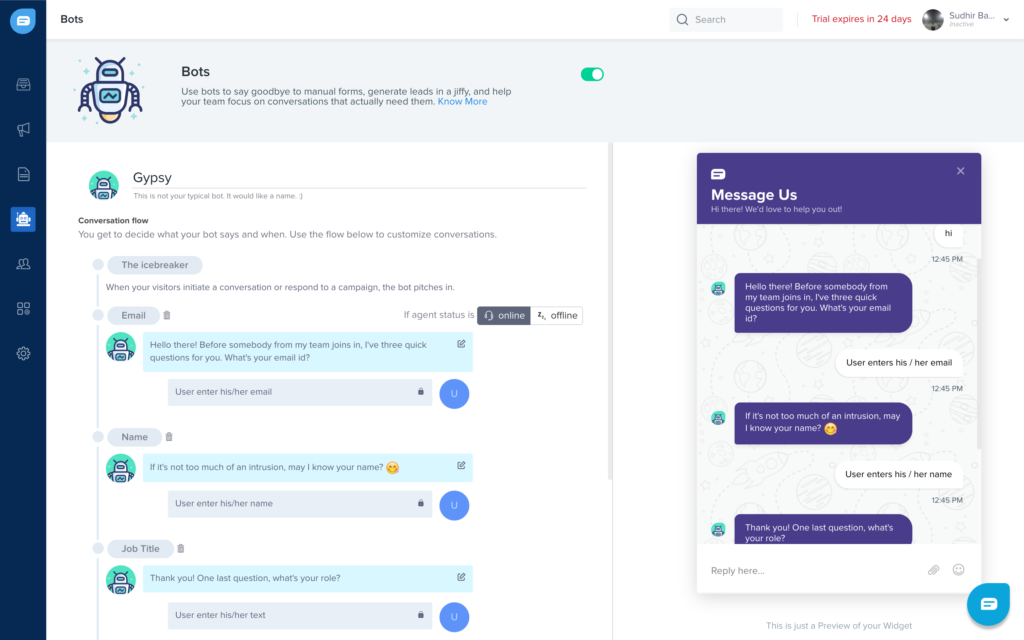Open the chat widget launcher bubble

tap(988, 604)
